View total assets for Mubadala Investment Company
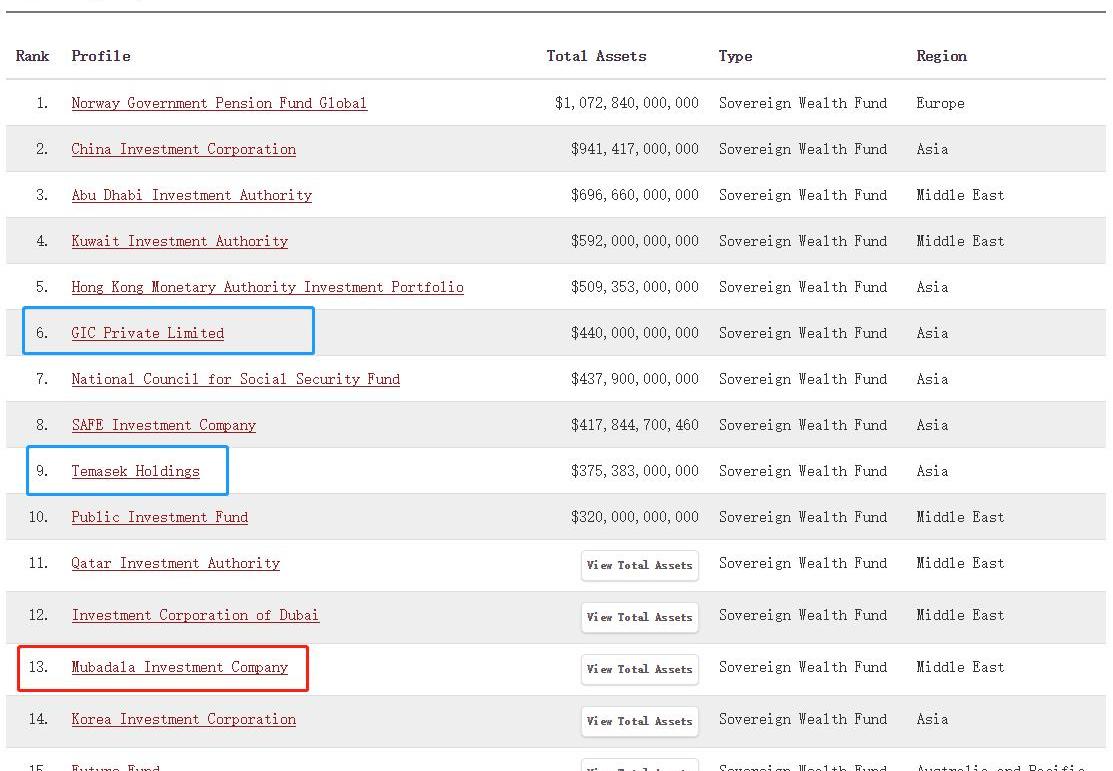The width and height of the screenshot is (1113, 771). pos(640,669)
